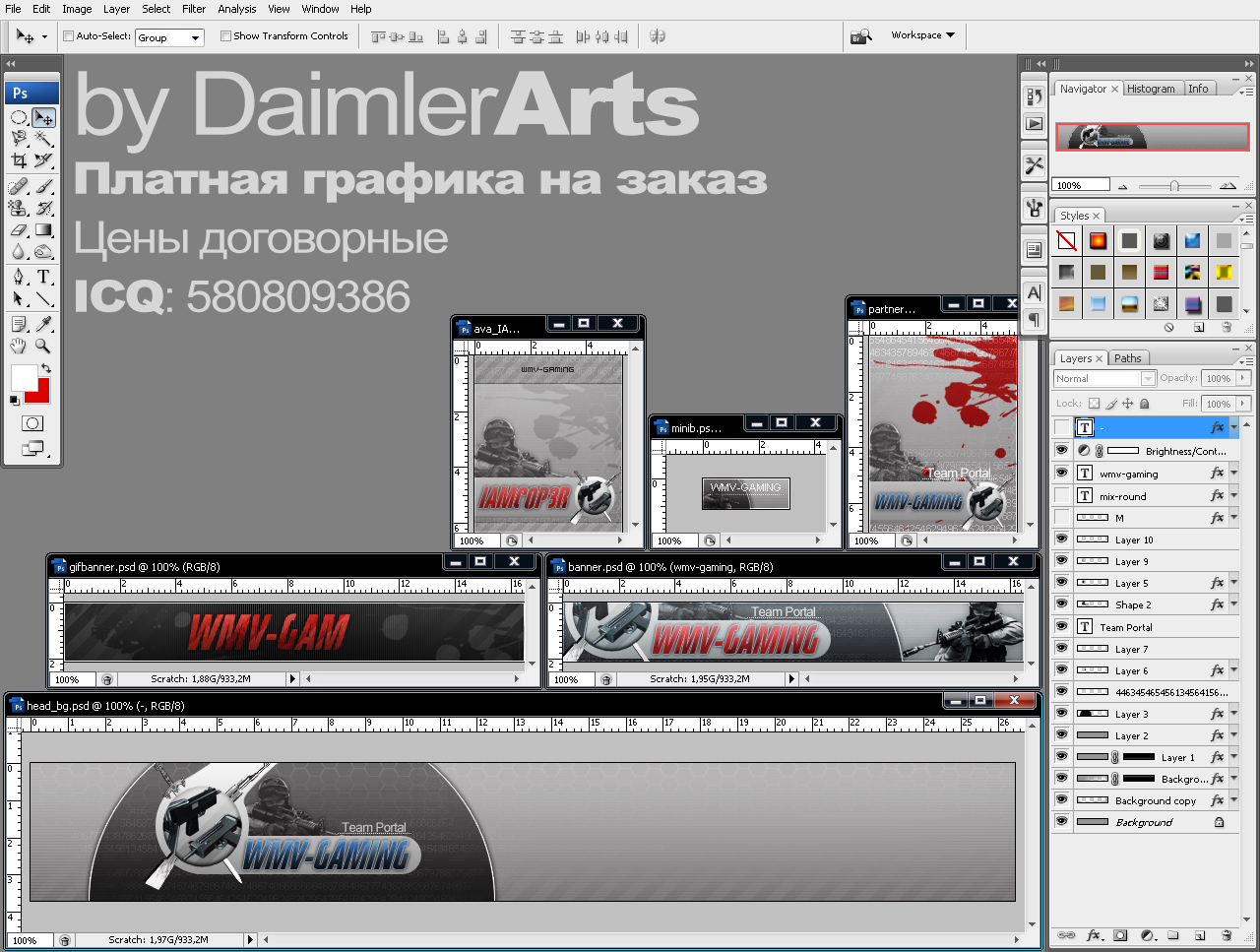Click the Navigator zoom percentage field
This screenshot has width=1260, height=952.
(1080, 185)
